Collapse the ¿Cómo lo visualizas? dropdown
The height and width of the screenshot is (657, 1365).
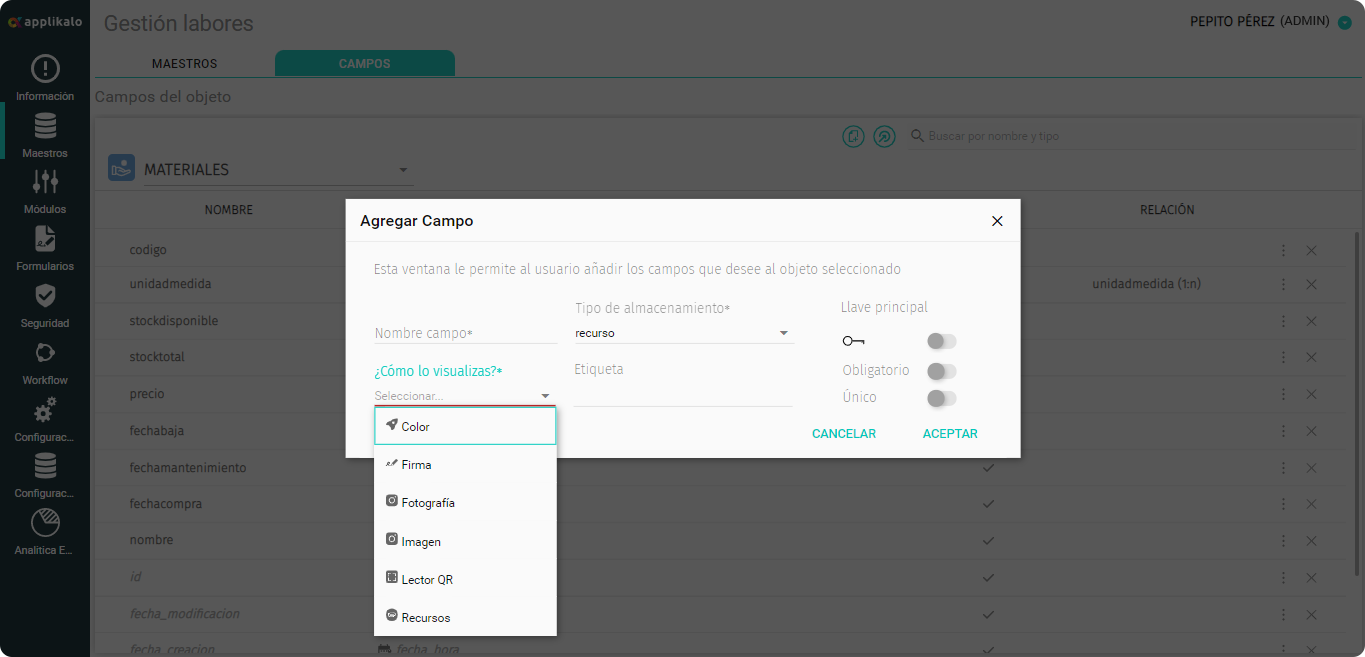tap(545, 396)
